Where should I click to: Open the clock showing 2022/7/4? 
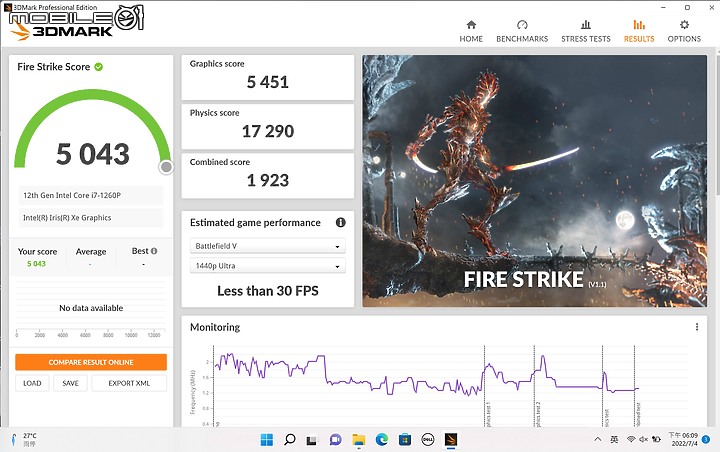point(683,439)
